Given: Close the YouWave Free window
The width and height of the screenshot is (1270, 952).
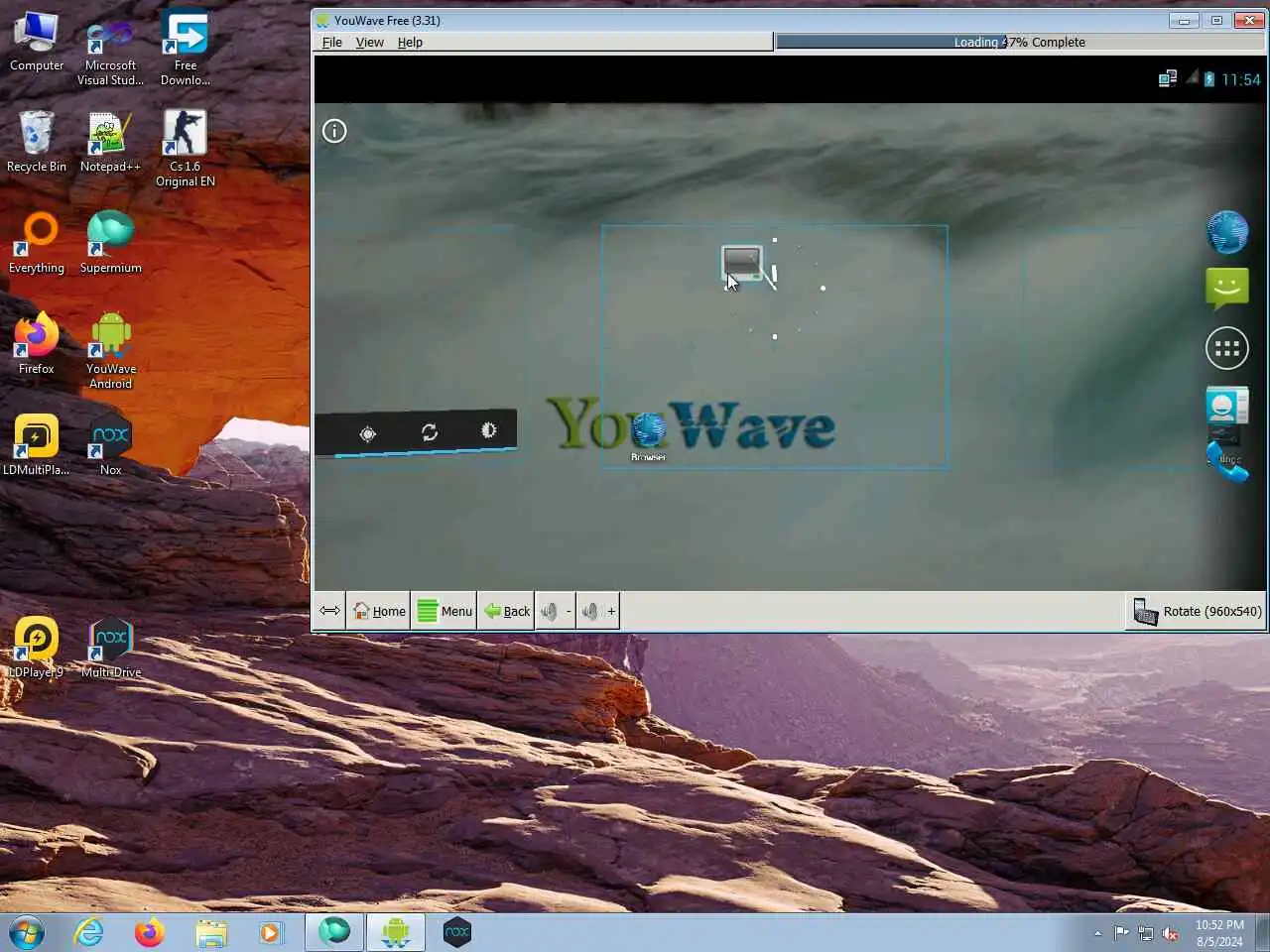Looking at the screenshot, I should 1249,20.
